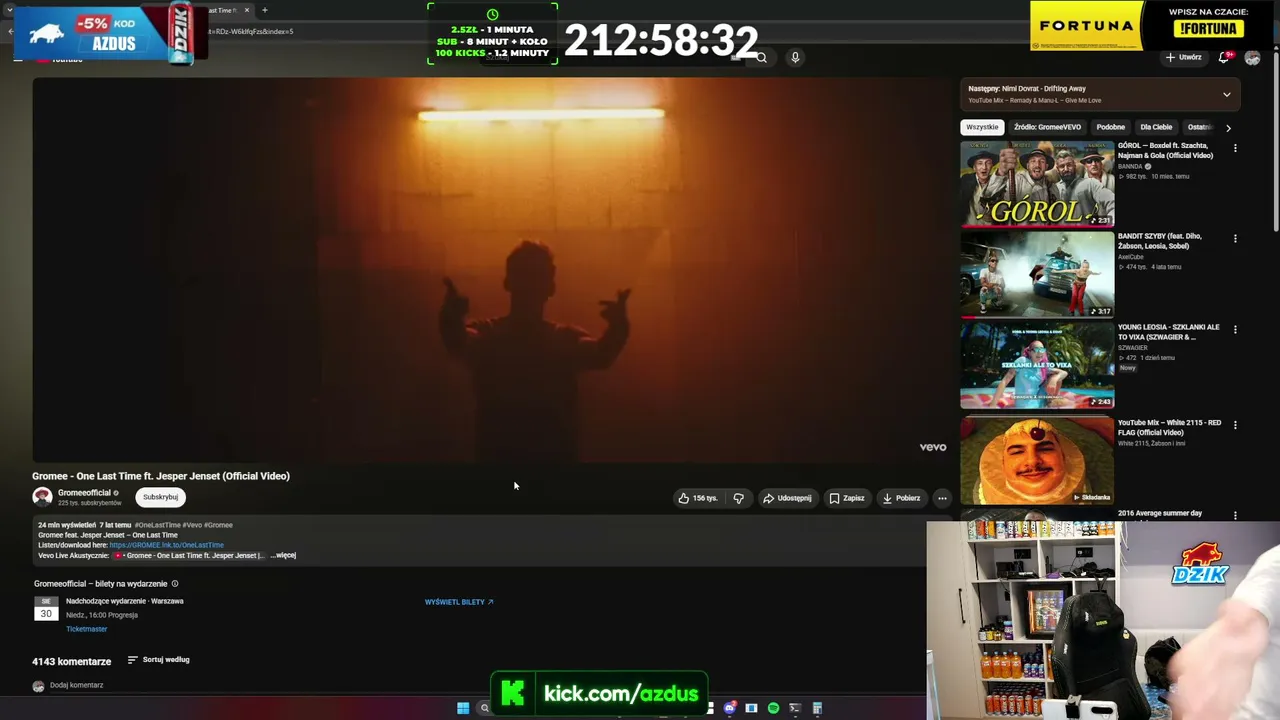Viewport: 1280px width, 720px height.
Task: Click the BANDIT SZYBY video title
Action: coord(1160,241)
